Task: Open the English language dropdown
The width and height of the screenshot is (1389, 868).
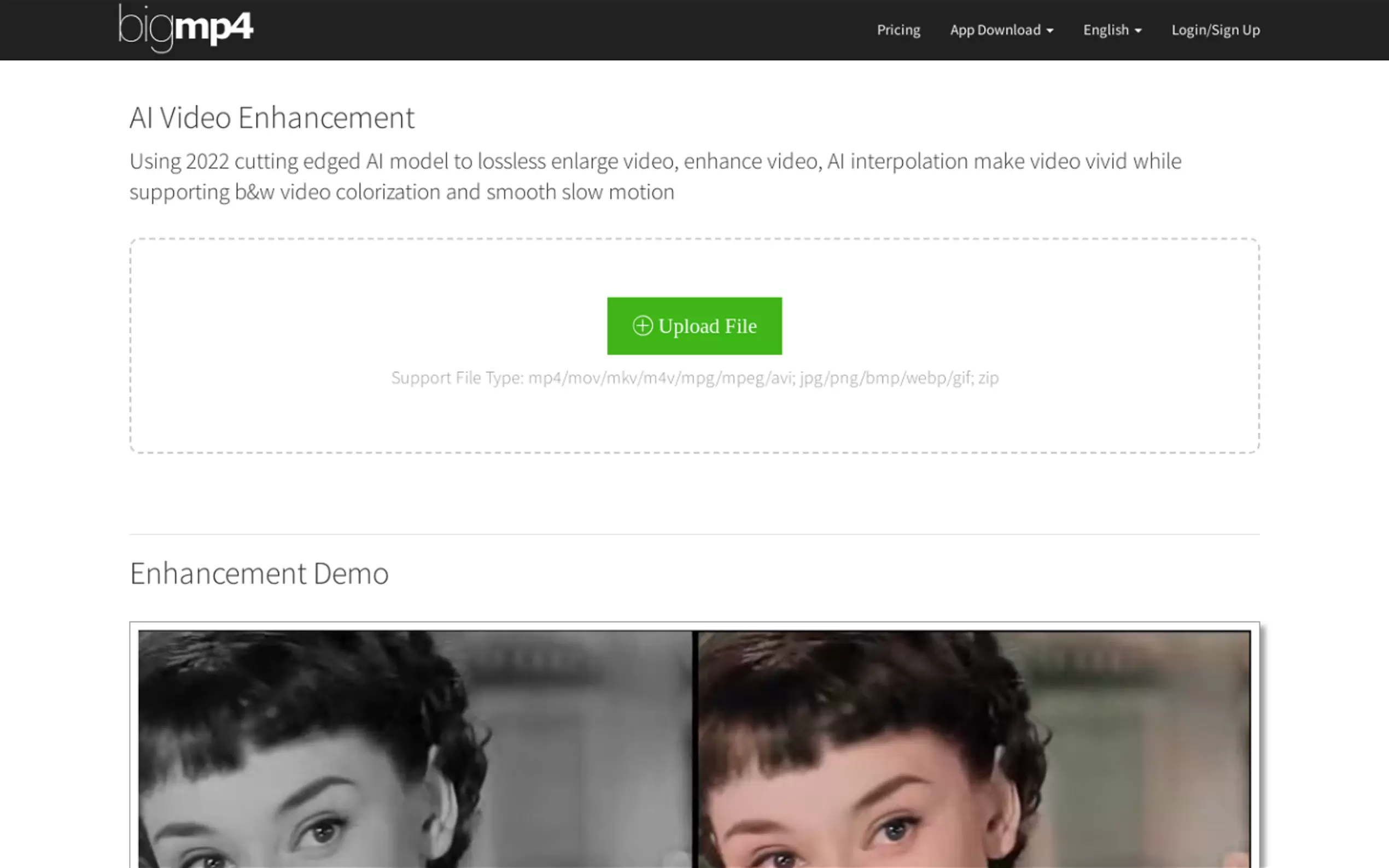Action: [1106, 30]
